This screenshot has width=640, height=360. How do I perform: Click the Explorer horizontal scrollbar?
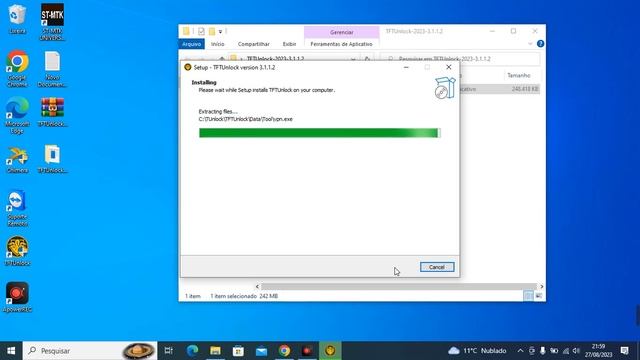coord(399,287)
